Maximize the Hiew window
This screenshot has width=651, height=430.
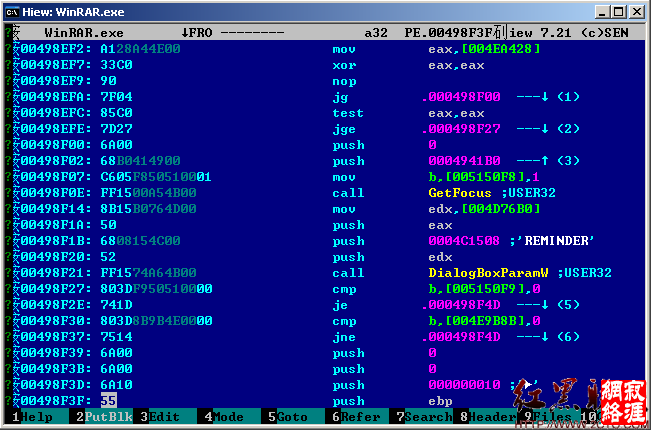point(619,12)
